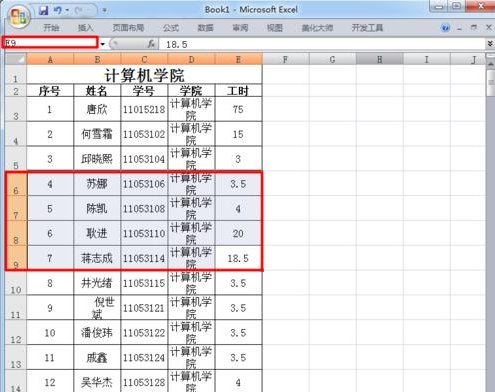Screen dimensions: 495x392
Task: Click the vertical scrollbar up arrow
Action: pos(491,64)
